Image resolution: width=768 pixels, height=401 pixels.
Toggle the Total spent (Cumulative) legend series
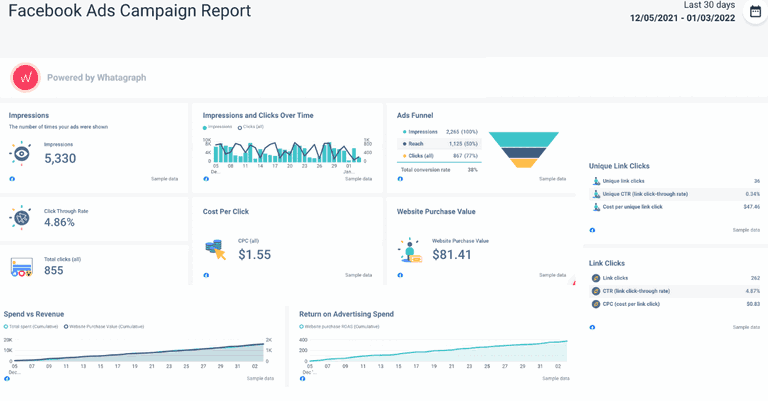[x=31, y=326]
